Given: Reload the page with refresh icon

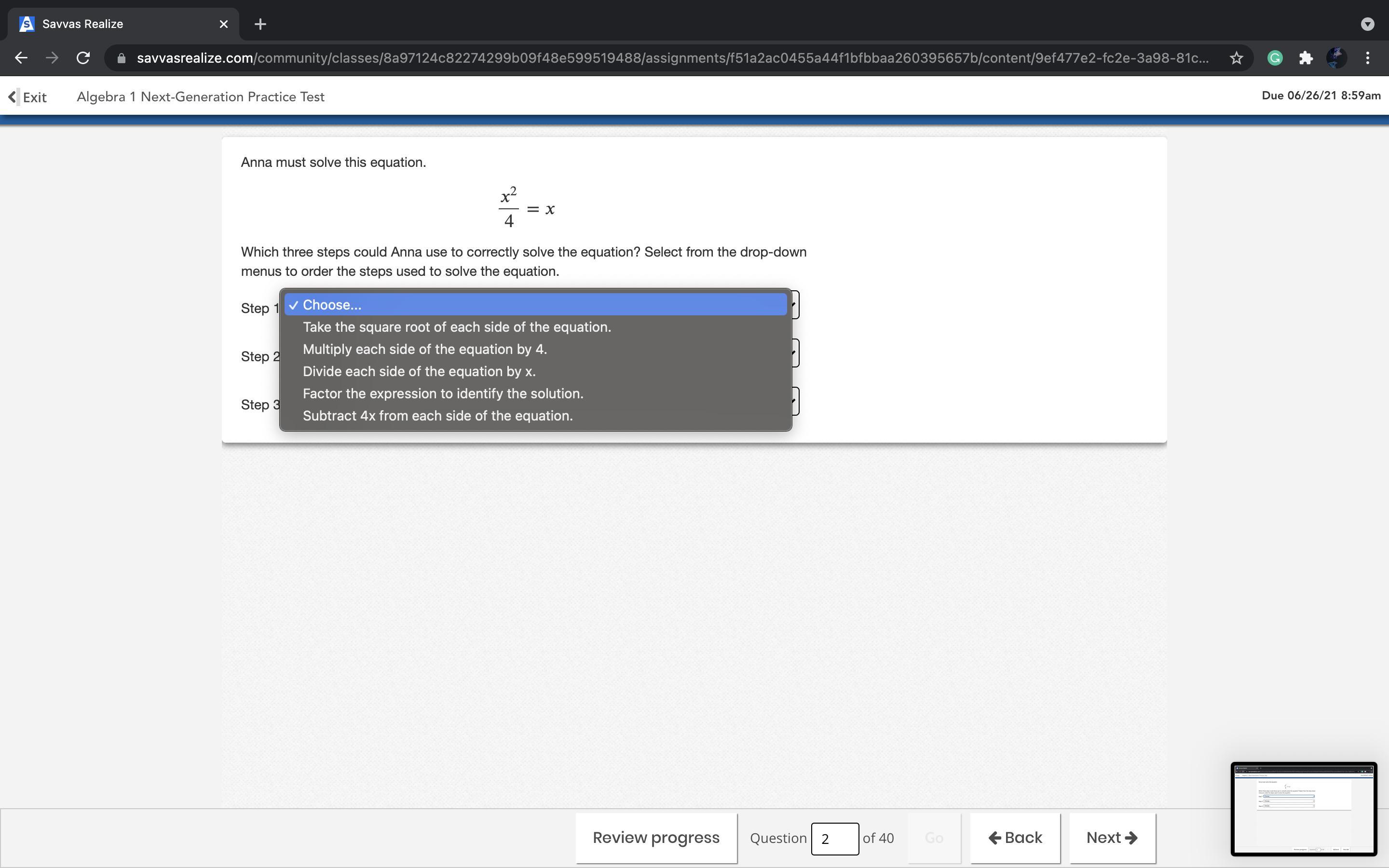Looking at the screenshot, I should (x=83, y=58).
